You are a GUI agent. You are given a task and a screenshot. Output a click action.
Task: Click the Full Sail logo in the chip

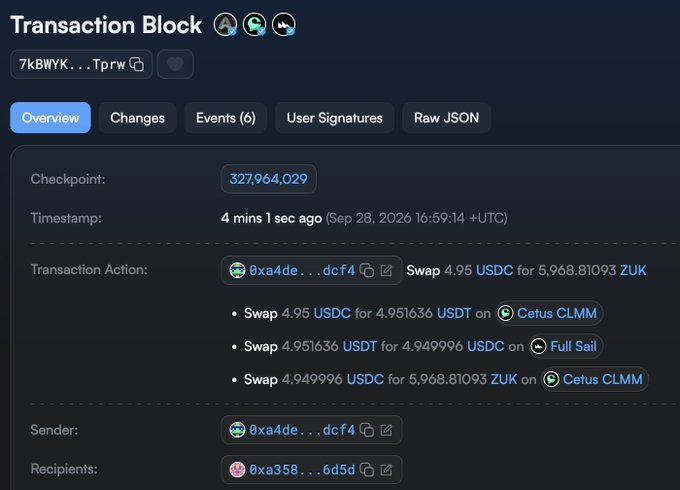point(538,346)
